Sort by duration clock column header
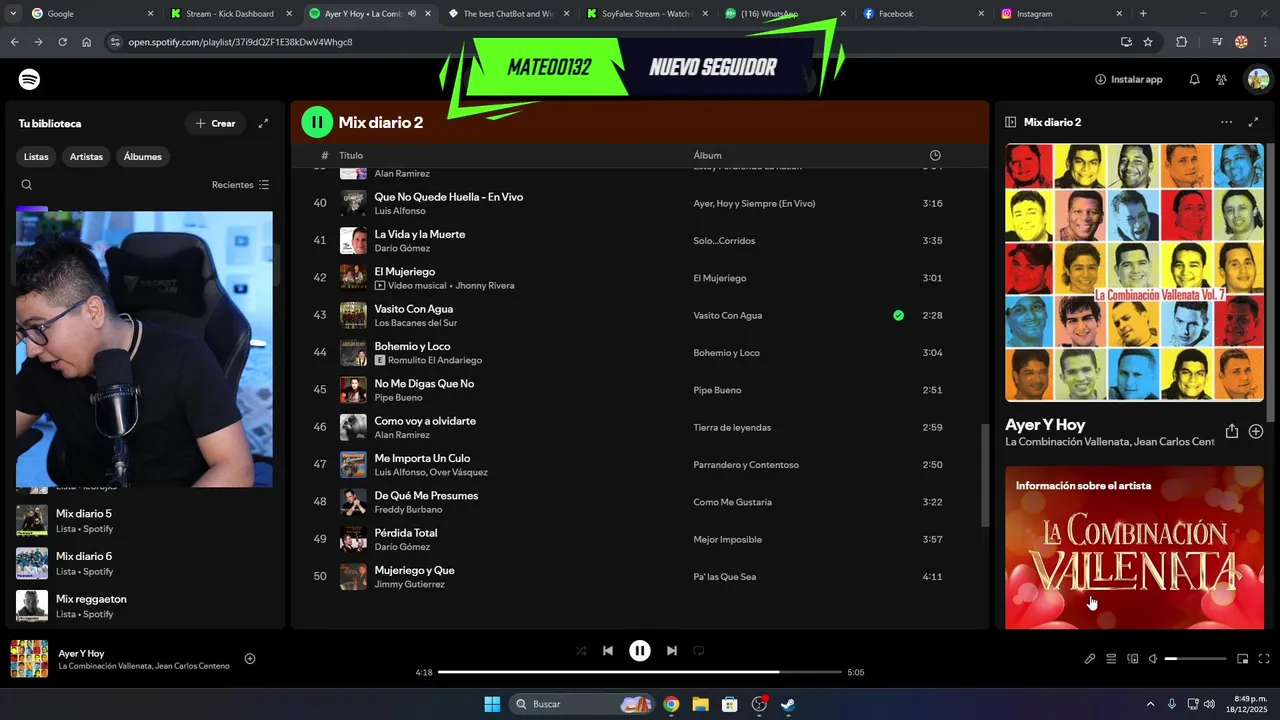Screen dimensions: 1280x720 click(935, 155)
